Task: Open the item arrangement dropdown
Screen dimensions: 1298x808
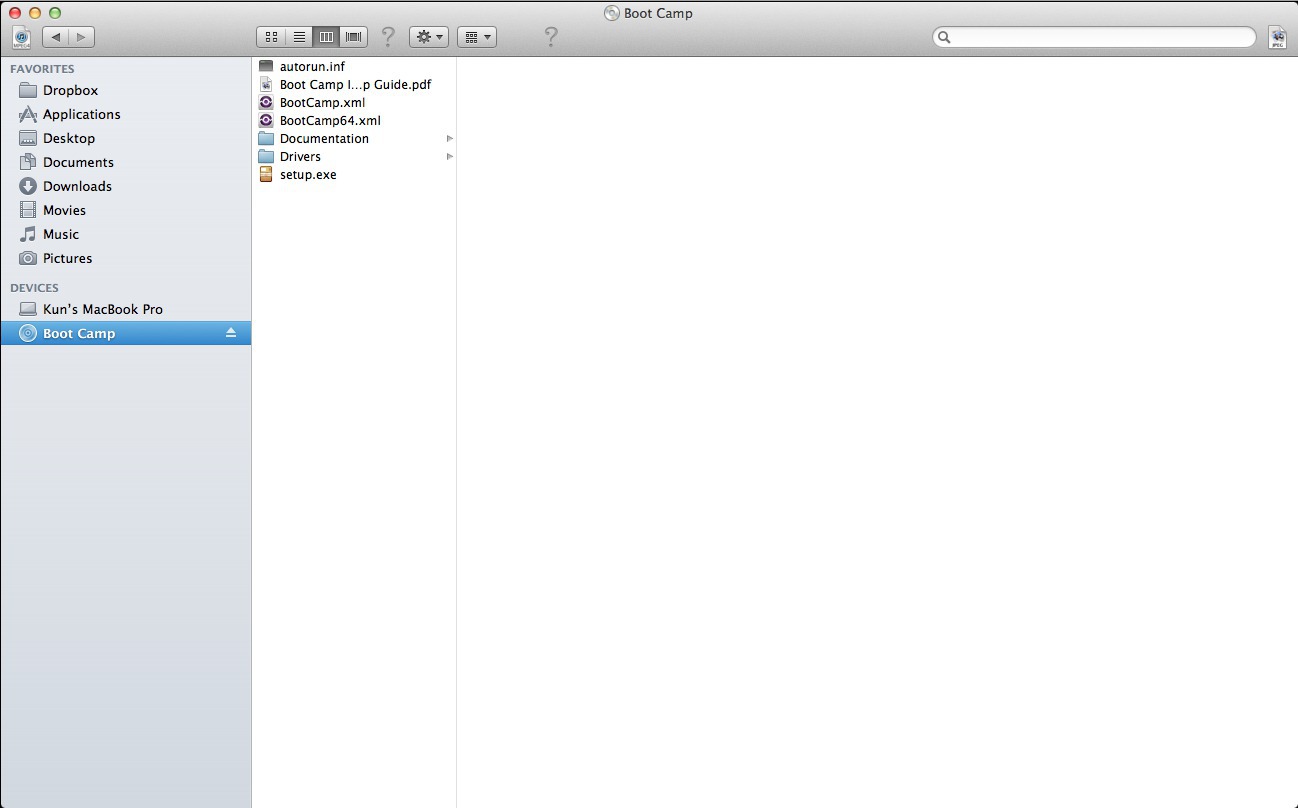Action: [477, 37]
